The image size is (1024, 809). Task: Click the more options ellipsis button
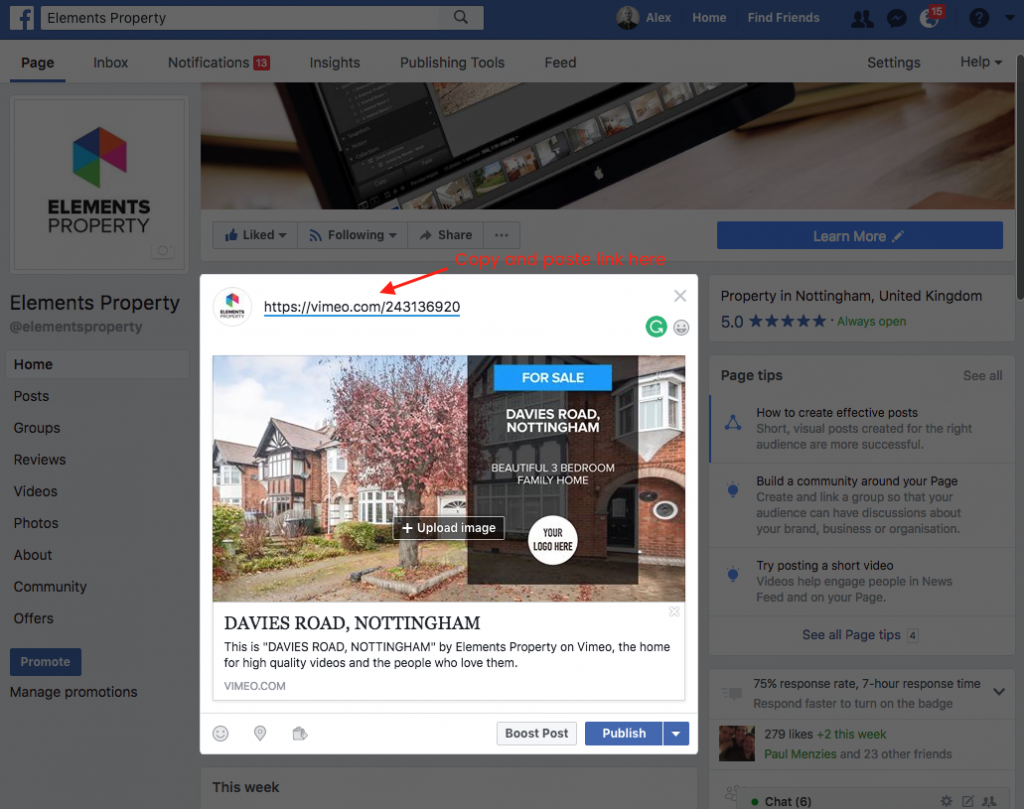[x=502, y=235]
